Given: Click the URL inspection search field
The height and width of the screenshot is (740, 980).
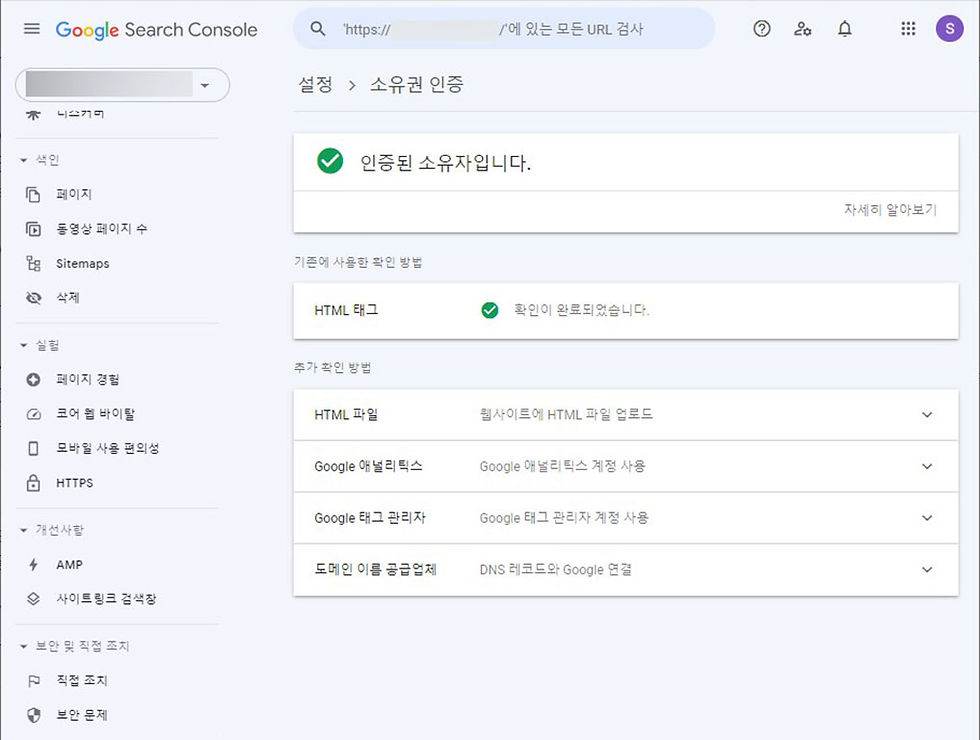Looking at the screenshot, I should 504,29.
